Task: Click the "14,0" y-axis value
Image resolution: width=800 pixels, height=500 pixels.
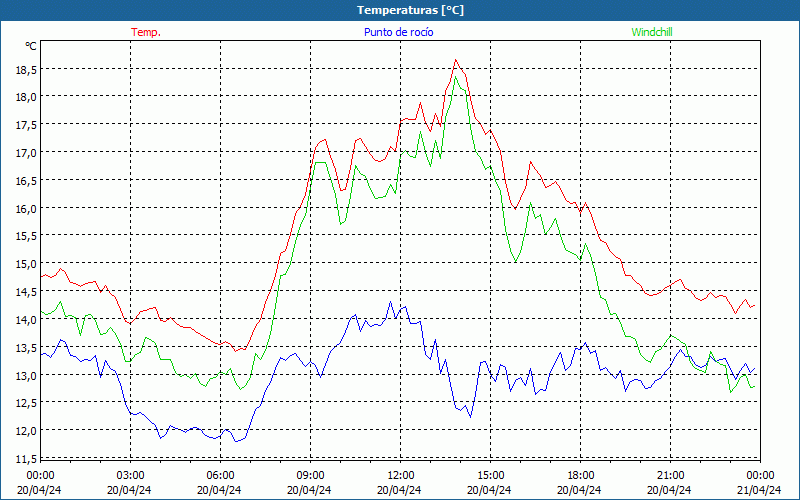Action: (x=26, y=320)
